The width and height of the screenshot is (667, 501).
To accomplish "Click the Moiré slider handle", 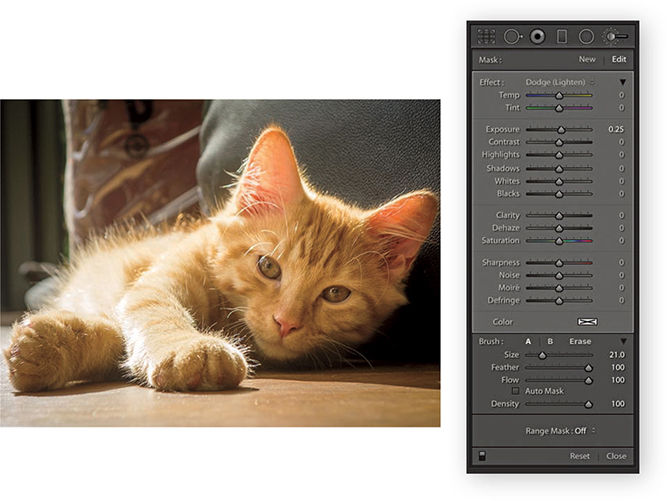I will [x=559, y=288].
